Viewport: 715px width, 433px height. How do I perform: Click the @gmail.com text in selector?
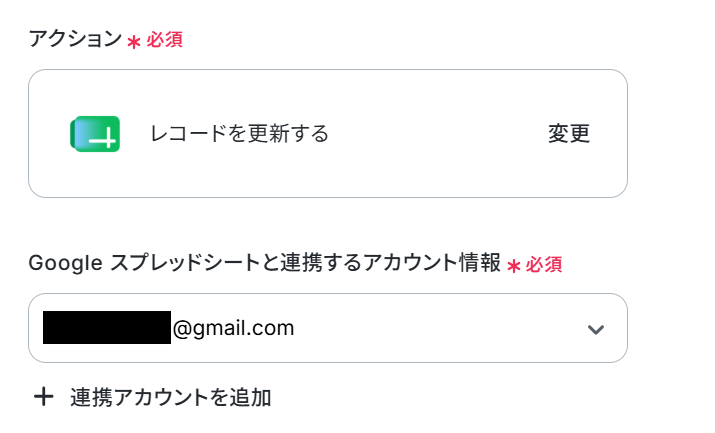point(233,328)
